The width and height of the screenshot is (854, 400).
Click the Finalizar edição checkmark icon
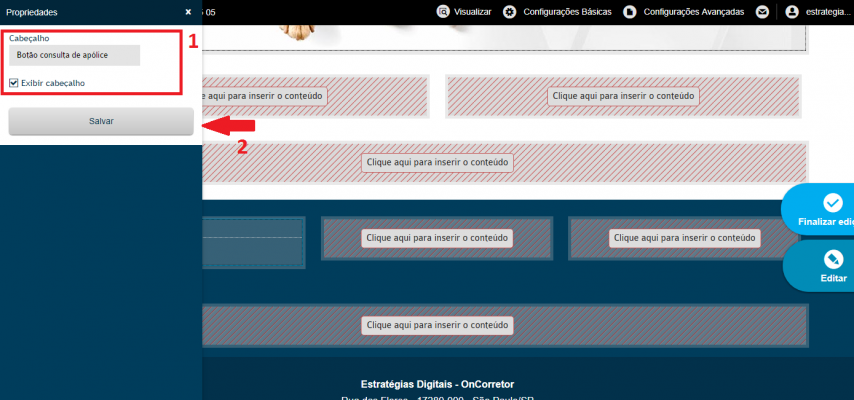click(832, 203)
